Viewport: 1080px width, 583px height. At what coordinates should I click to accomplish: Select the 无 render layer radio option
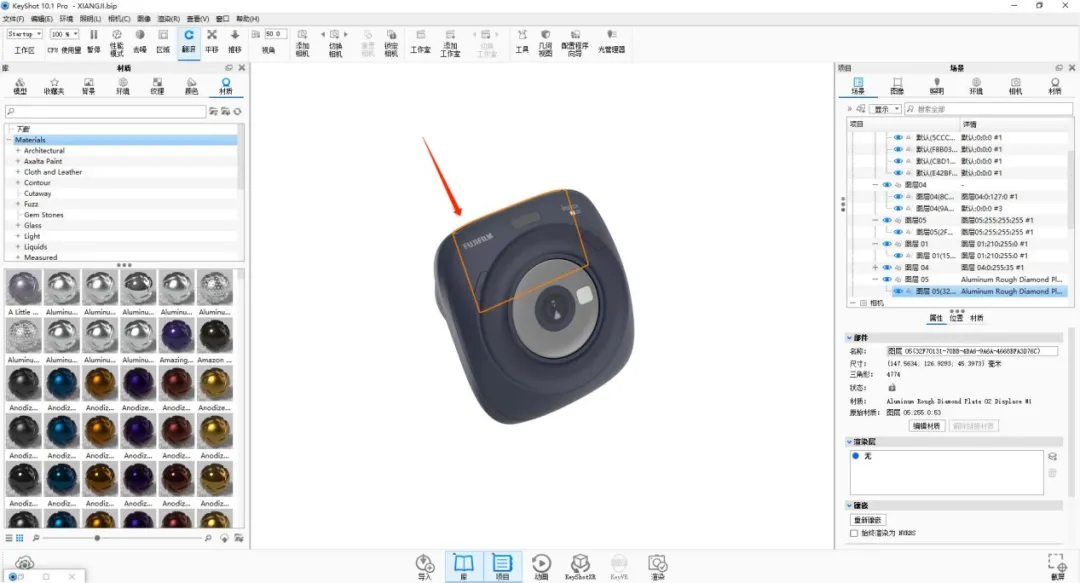click(855, 456)
